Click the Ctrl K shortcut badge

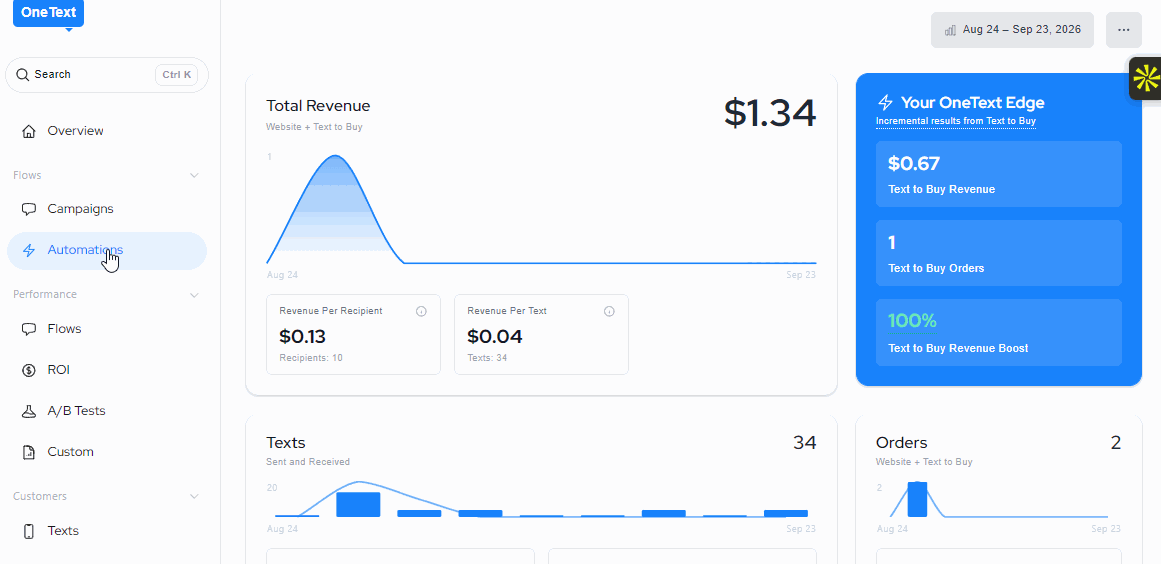[x=176, y=75]
